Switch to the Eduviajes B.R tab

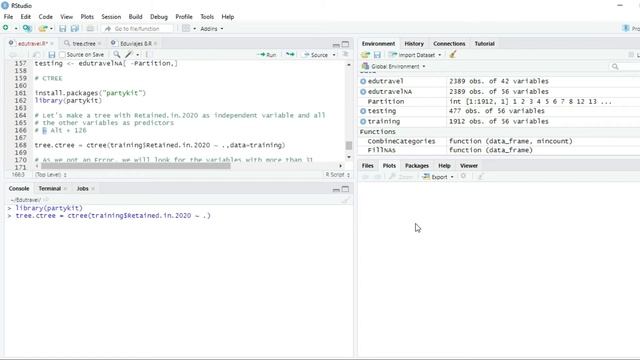point(136,43)
